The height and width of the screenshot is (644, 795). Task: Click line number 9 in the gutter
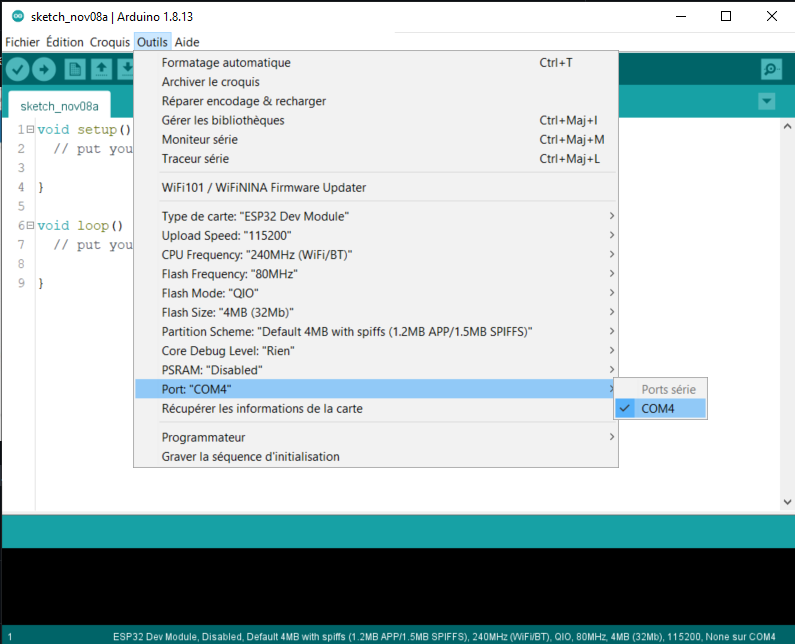point(21,283)
